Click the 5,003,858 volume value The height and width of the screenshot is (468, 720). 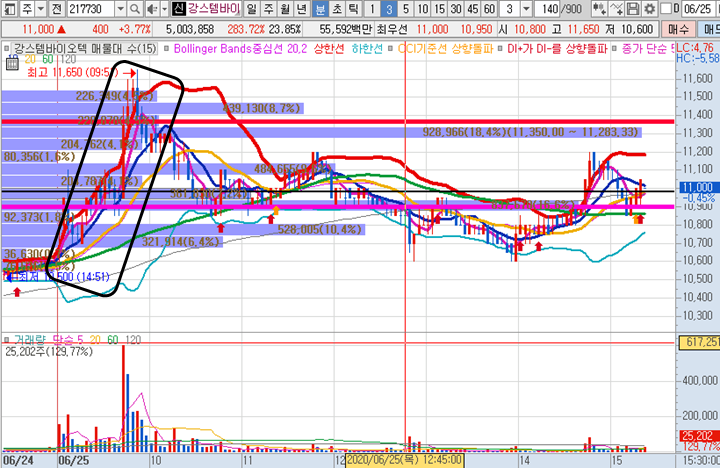tap(190, 29)
